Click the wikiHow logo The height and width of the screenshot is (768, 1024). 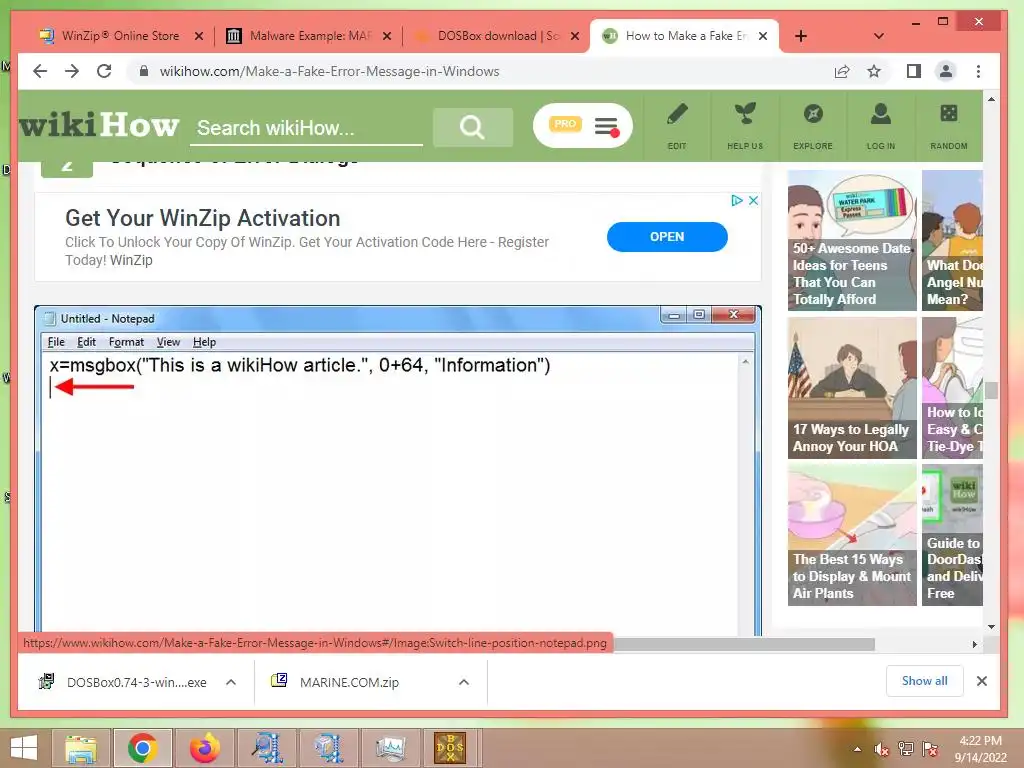click(x=99, y=125)
